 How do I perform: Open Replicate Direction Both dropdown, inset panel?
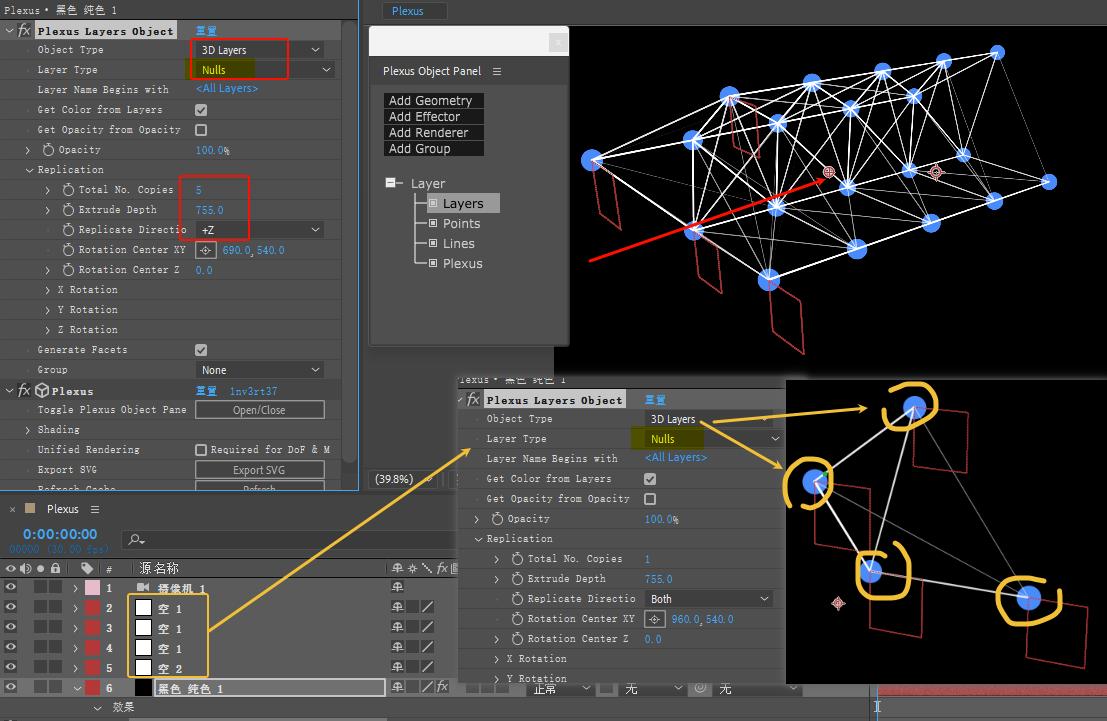point(709,599)
